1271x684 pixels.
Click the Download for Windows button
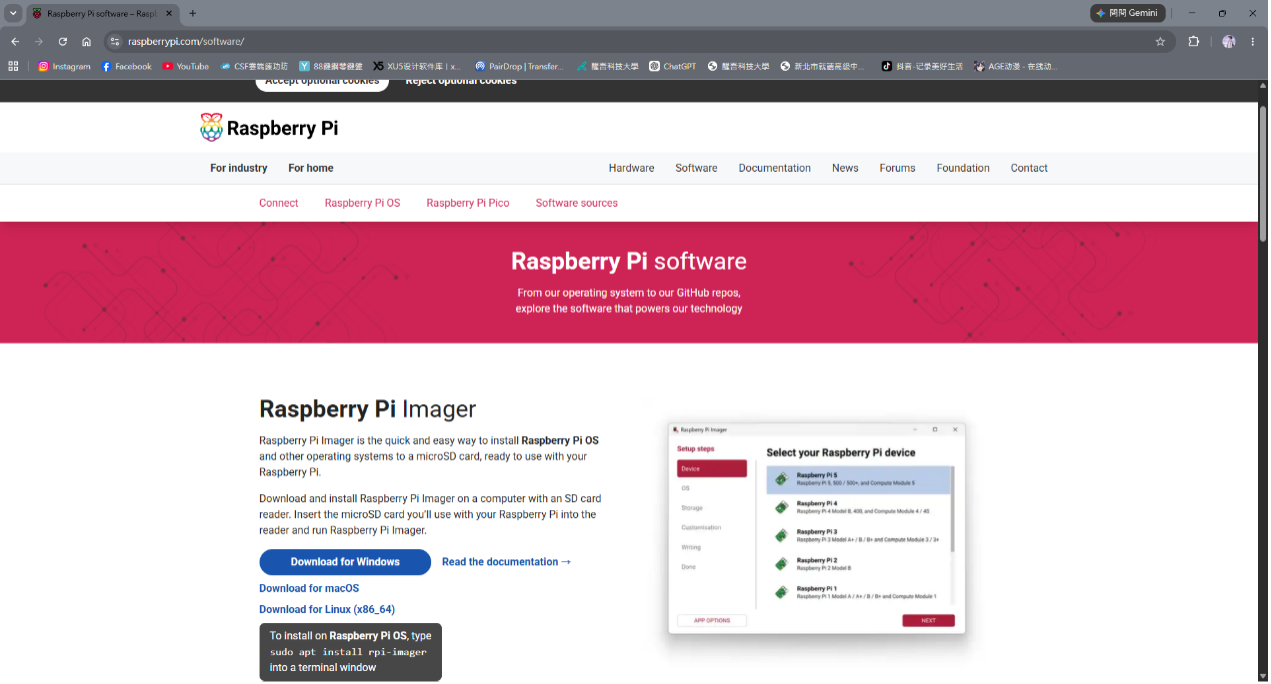coord(345,562)
